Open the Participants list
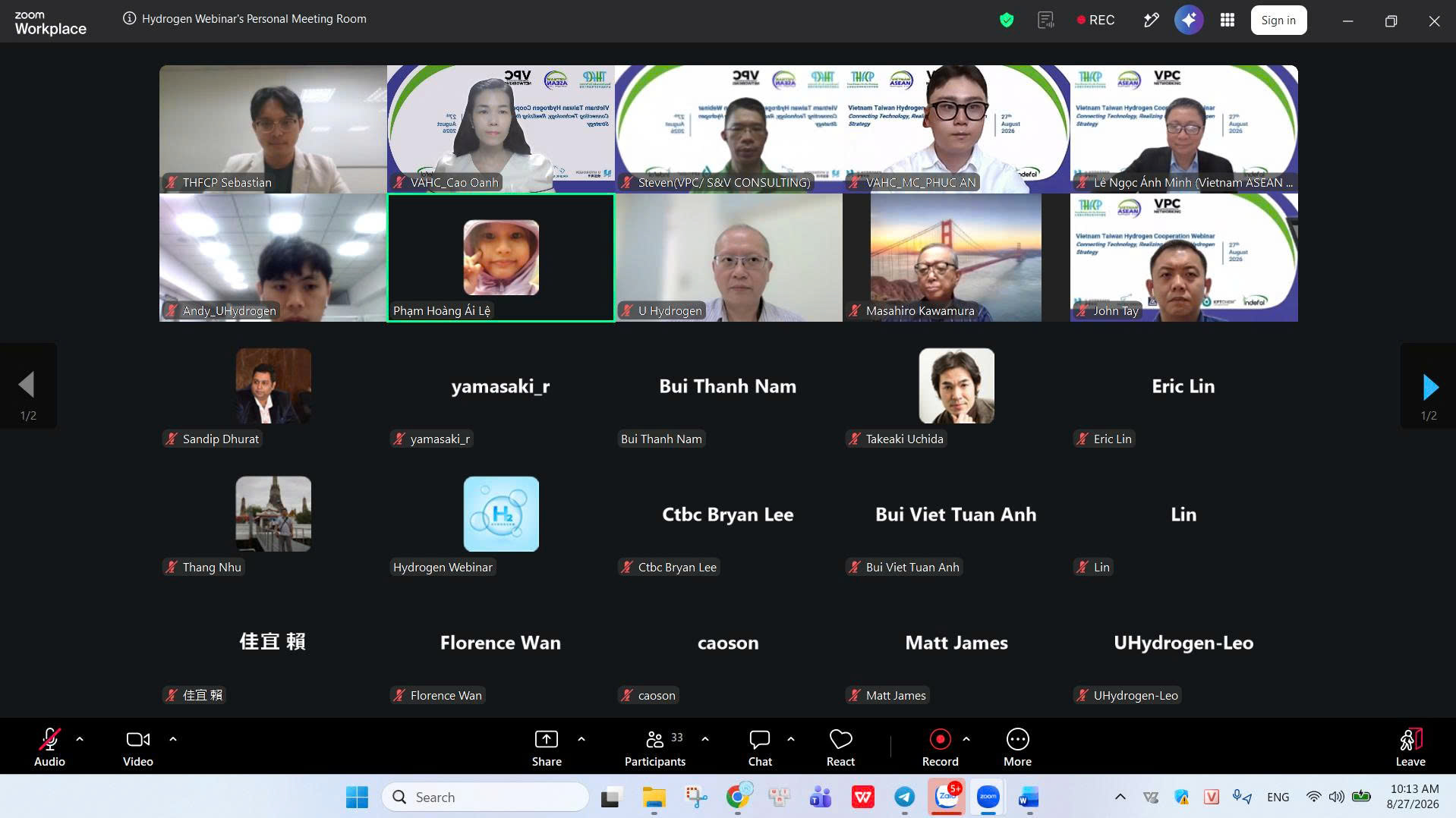This screenshot has width=1456, height=818. pyautogui.click(x=655, y=747)
